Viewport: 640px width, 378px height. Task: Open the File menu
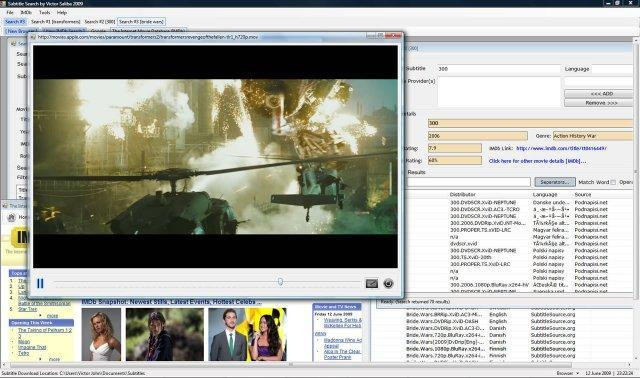tap(10, 13)
